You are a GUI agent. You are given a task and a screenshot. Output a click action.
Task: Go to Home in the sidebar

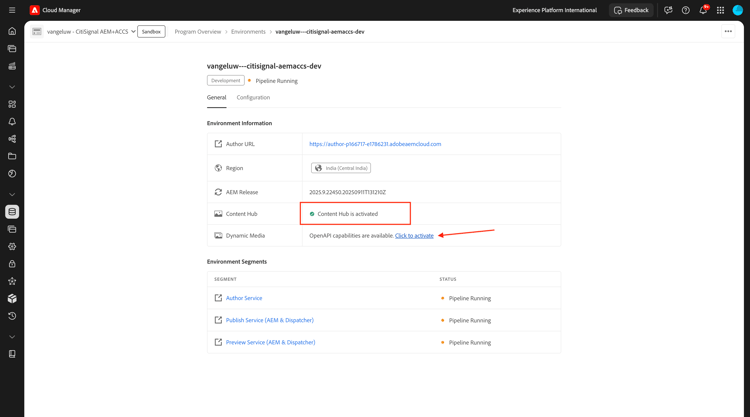12,31
